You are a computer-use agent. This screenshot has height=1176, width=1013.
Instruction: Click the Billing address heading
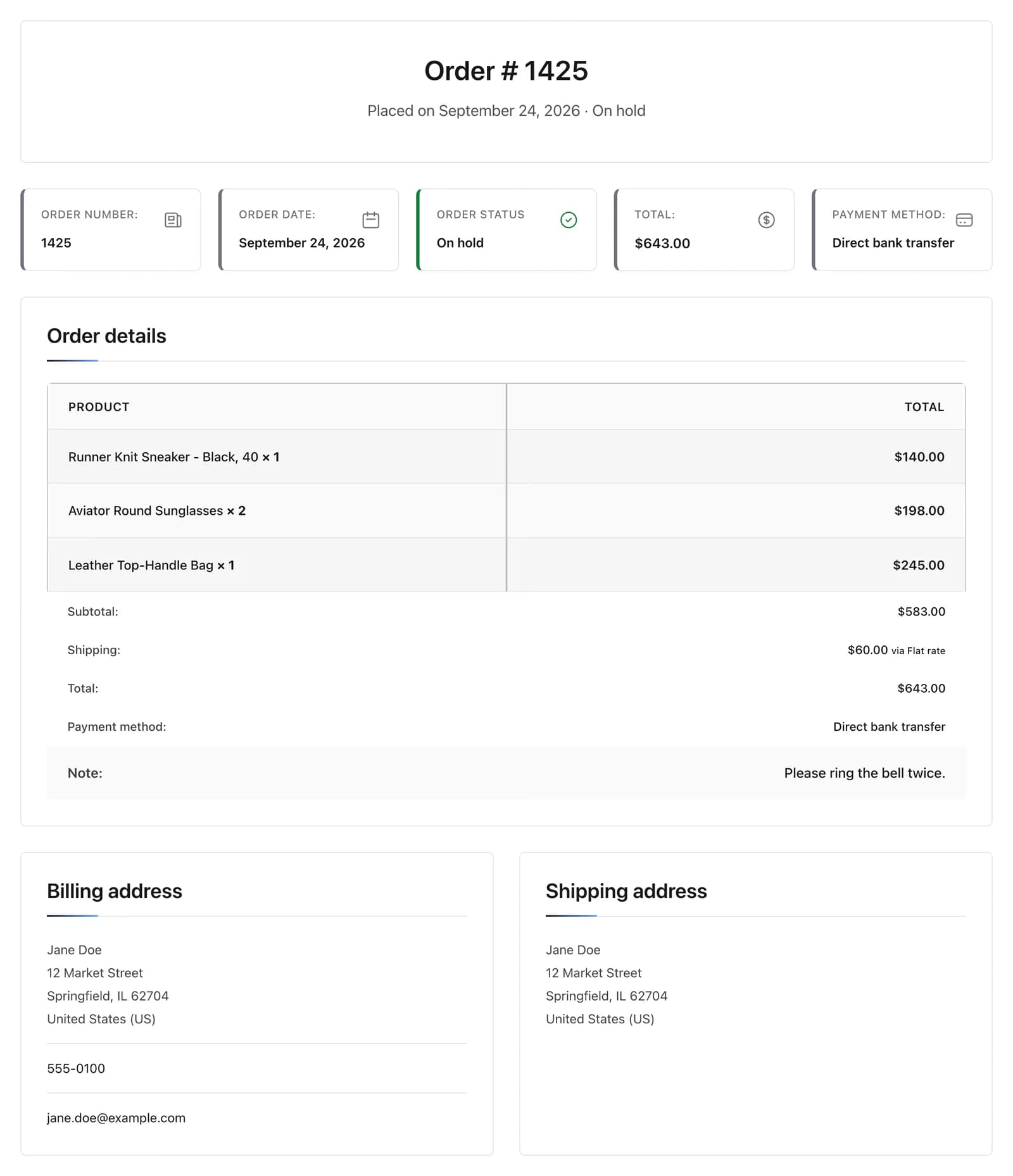(115, 891)
